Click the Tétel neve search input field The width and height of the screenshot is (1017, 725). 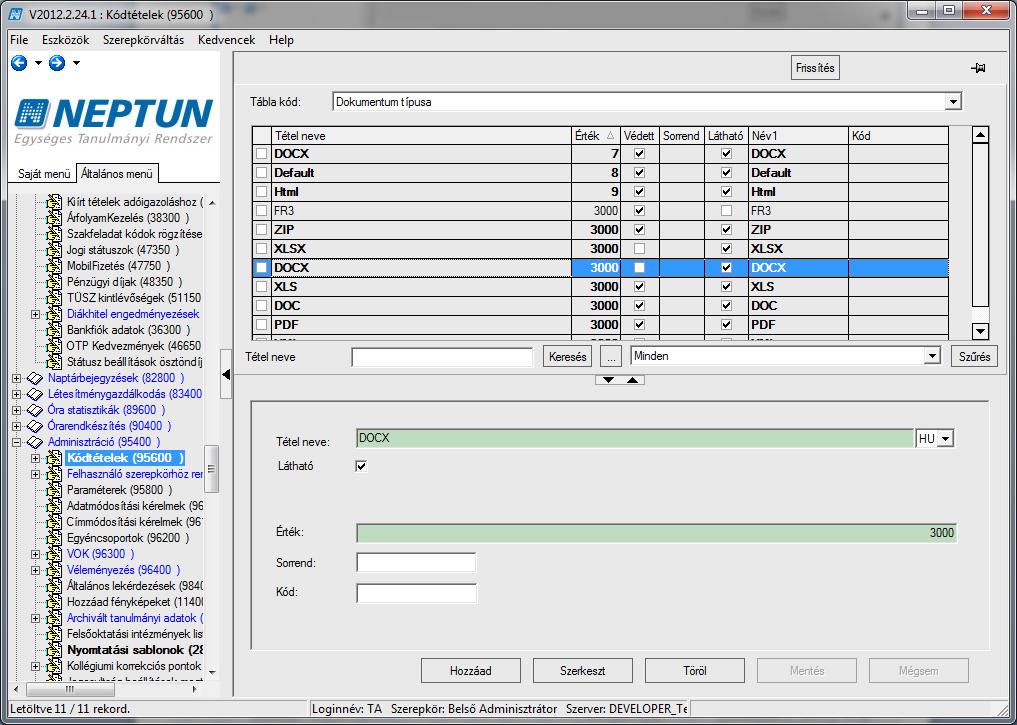(442, 357)
